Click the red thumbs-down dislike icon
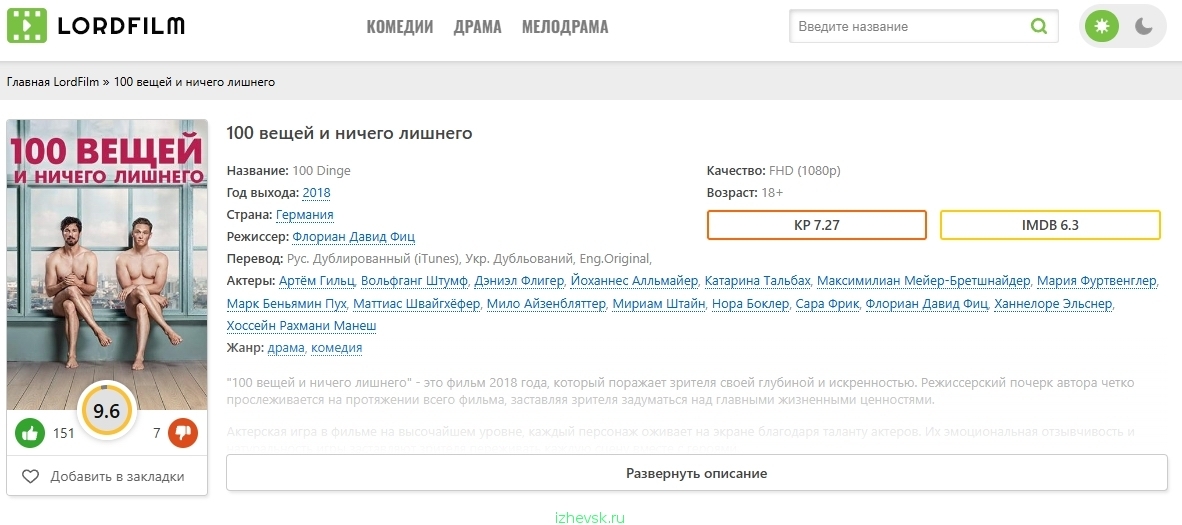The width and height of the screenshot is (1182, 525). pyautogui.click(x=182, y=433)
